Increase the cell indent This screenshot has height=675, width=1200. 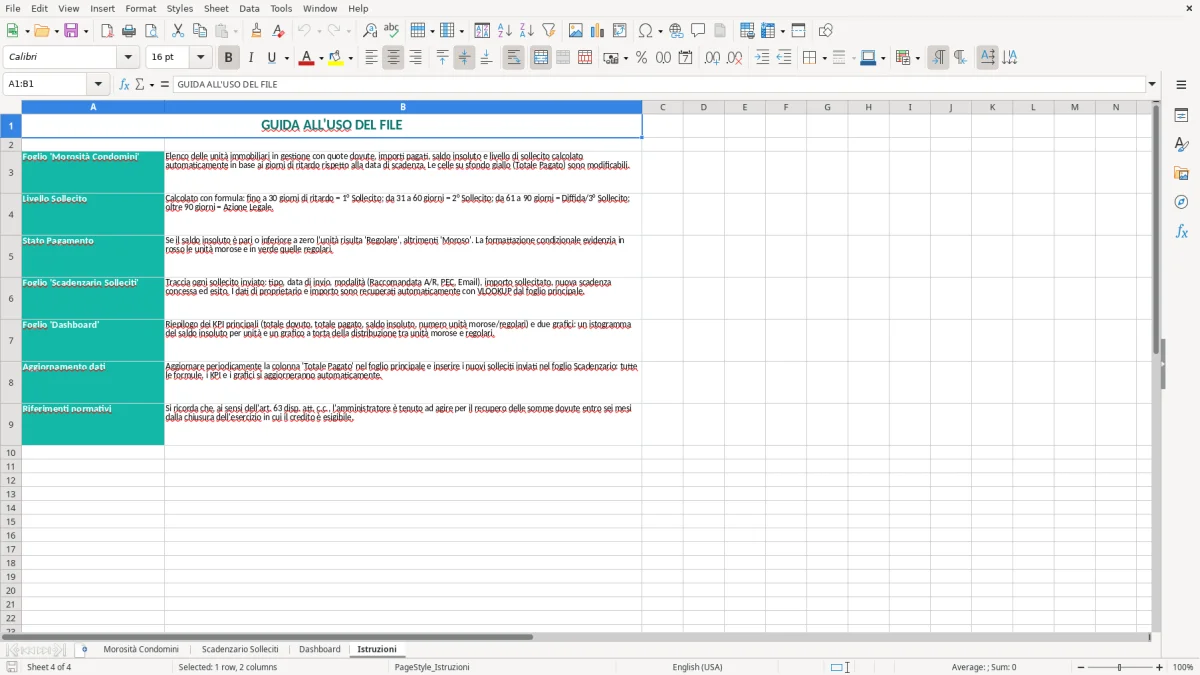[x=762, y=58]
